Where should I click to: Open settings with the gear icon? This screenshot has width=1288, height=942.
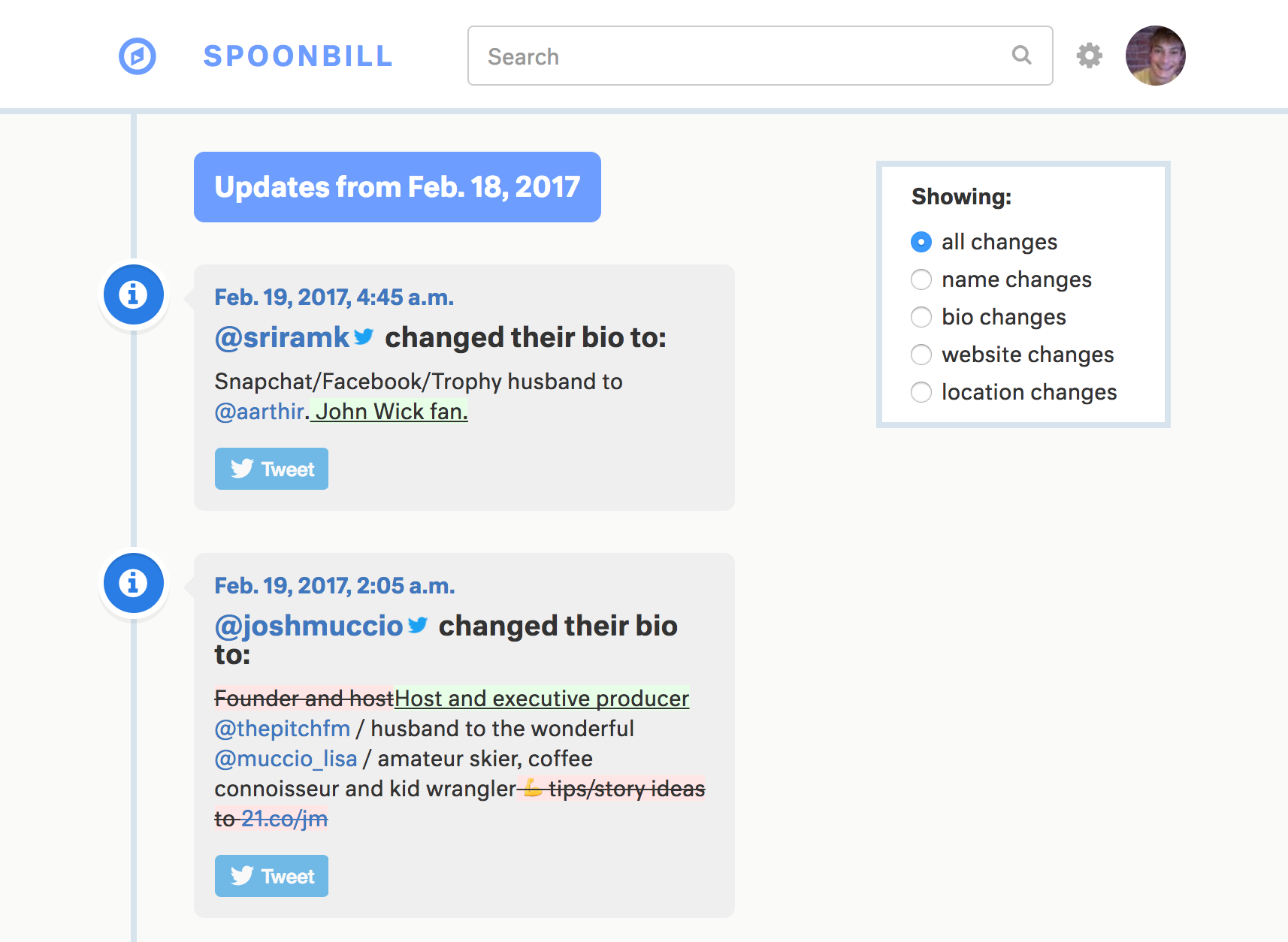pos(1089,56)
